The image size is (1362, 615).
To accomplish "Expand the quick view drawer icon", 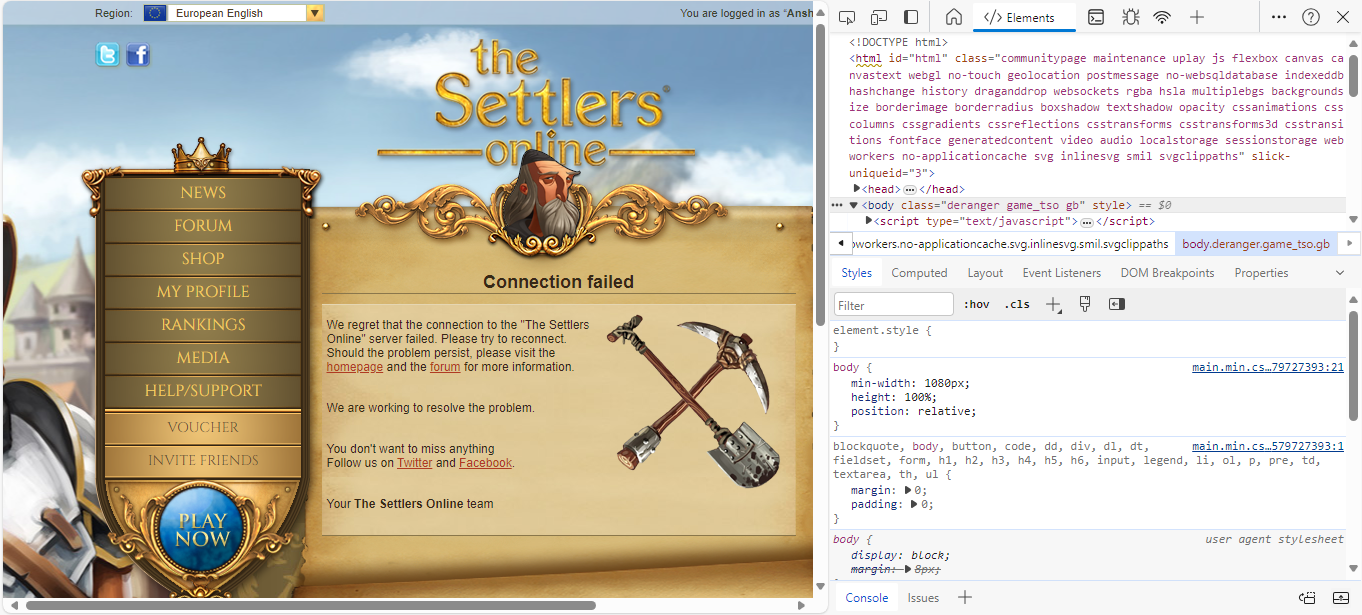I will (x=1341, y=598).
